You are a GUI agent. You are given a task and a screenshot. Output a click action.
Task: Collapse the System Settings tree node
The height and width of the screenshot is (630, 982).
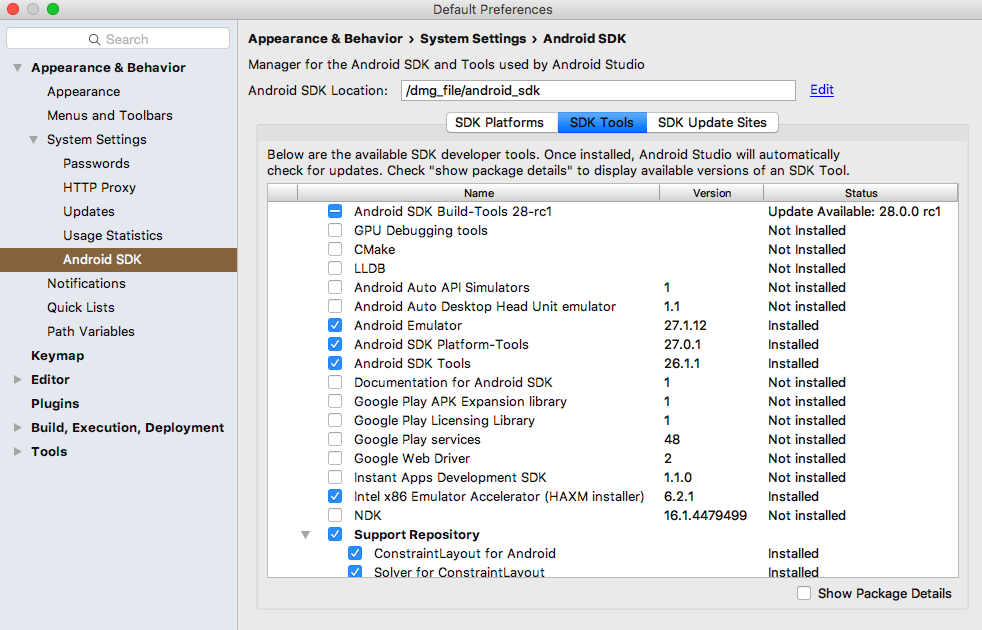(34, 140)
